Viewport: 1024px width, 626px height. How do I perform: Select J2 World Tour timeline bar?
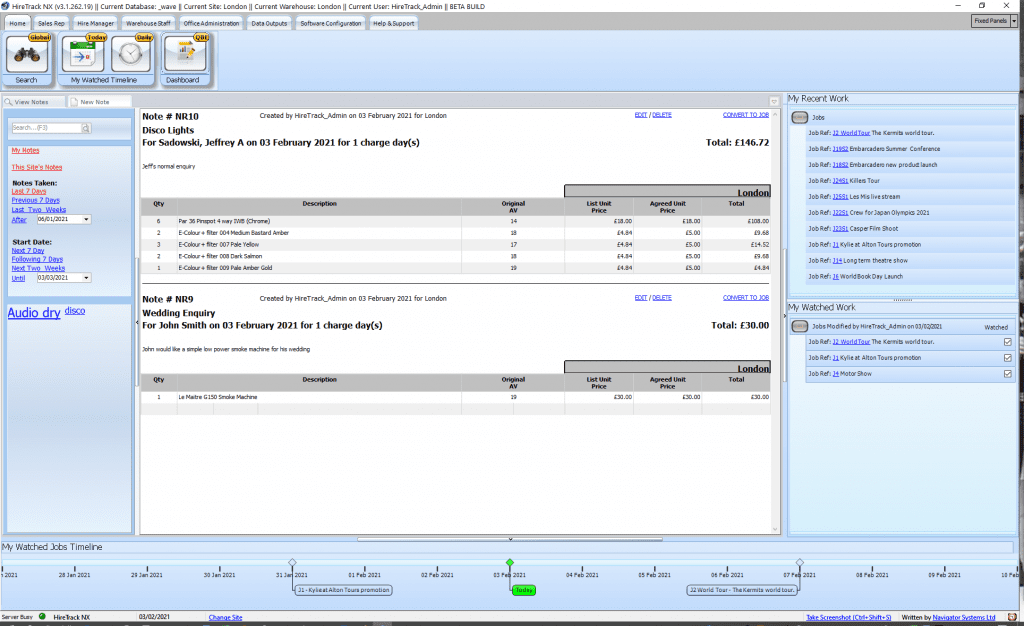742,590
